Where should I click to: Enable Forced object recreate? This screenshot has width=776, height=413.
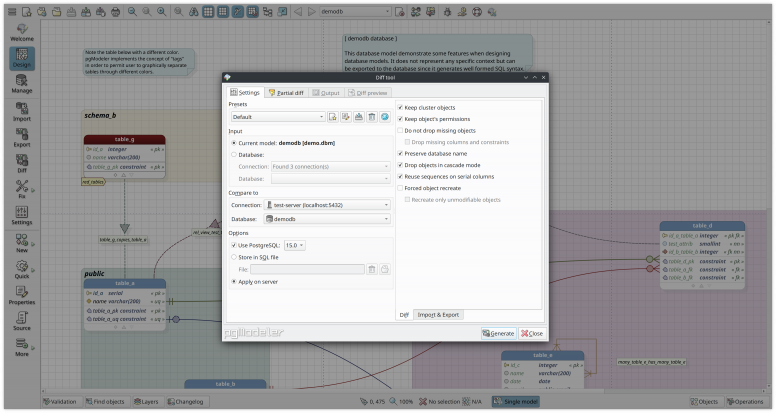pos(400,188)
